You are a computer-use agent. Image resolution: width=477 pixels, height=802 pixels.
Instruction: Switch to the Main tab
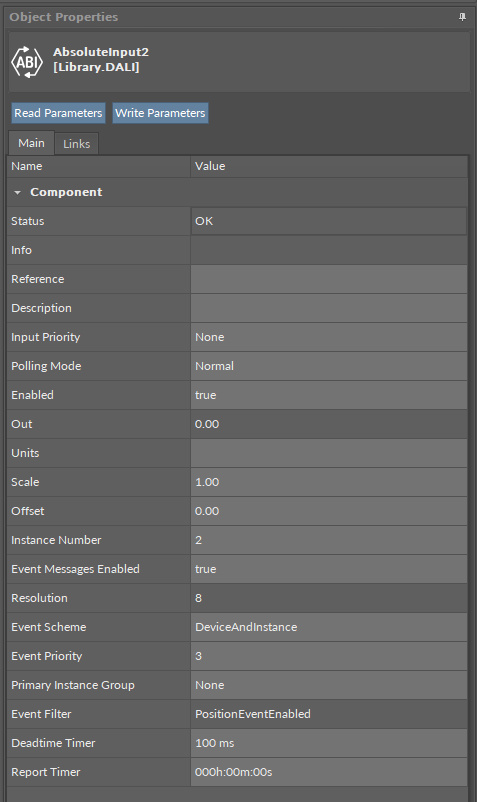[x=31, y=143]
